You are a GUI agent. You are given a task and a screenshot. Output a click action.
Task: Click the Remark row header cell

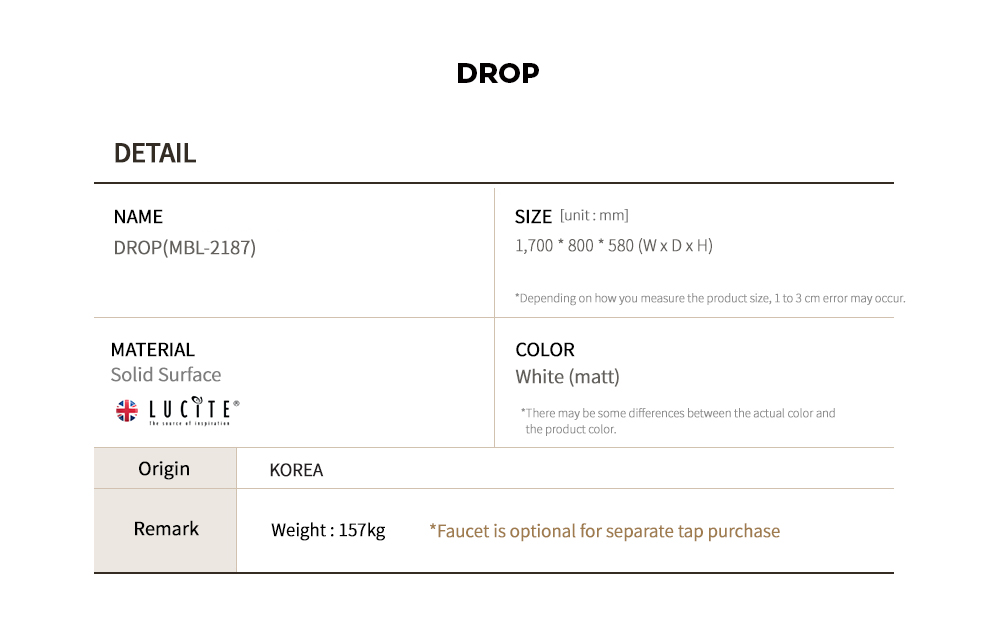165,530
